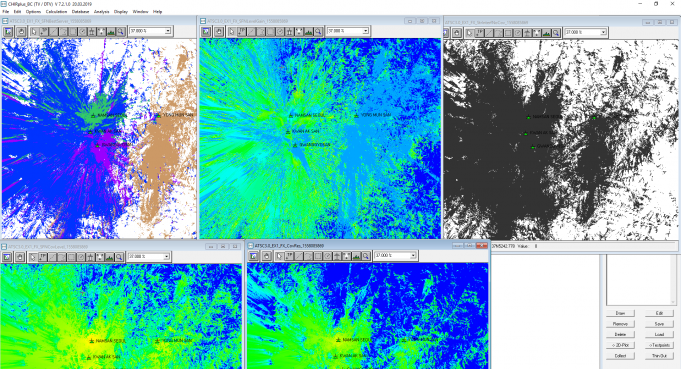Select the transmitter tower icon in LevelGain toolbar
Viewport: 681px width, 369px height.
pyautogui.click(x=289, y=31)
